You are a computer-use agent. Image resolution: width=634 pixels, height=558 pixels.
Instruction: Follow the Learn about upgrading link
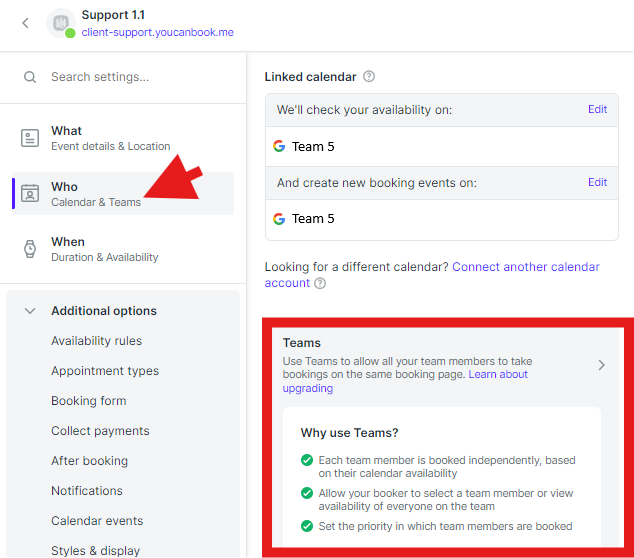tap(497, 375)
